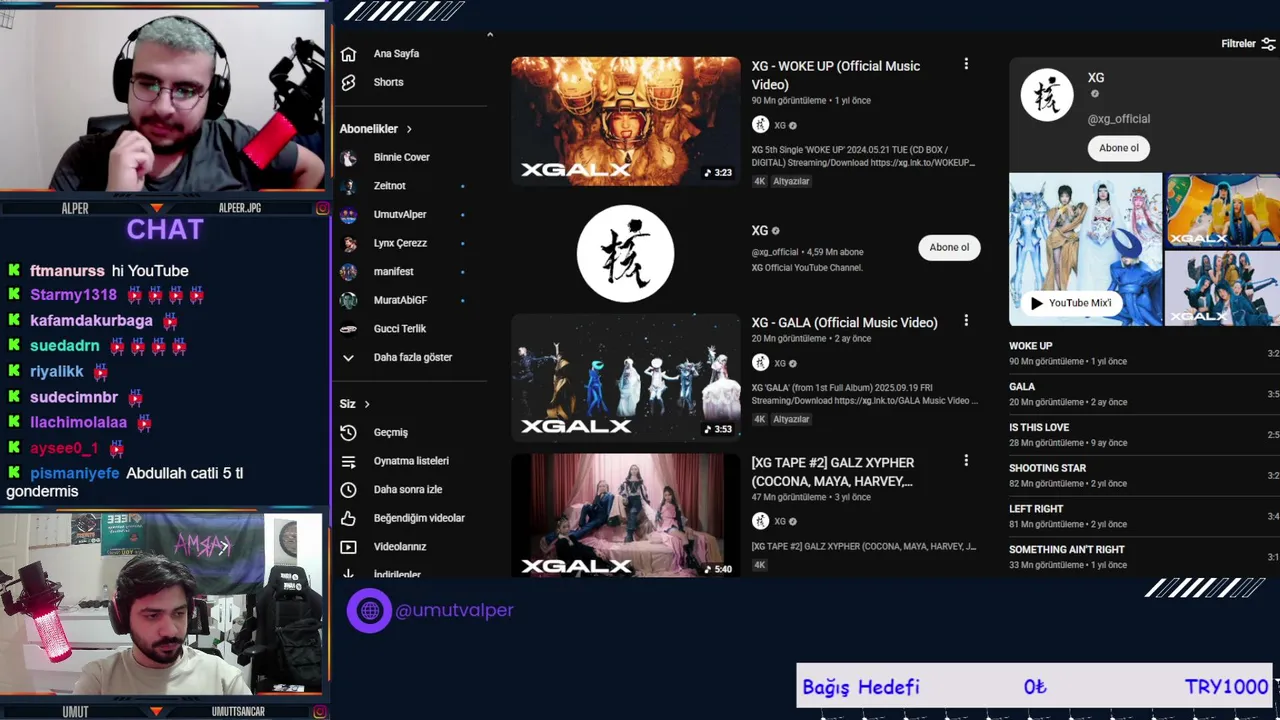Open Daha sonra izle clock icon

[x=348, y=489]
